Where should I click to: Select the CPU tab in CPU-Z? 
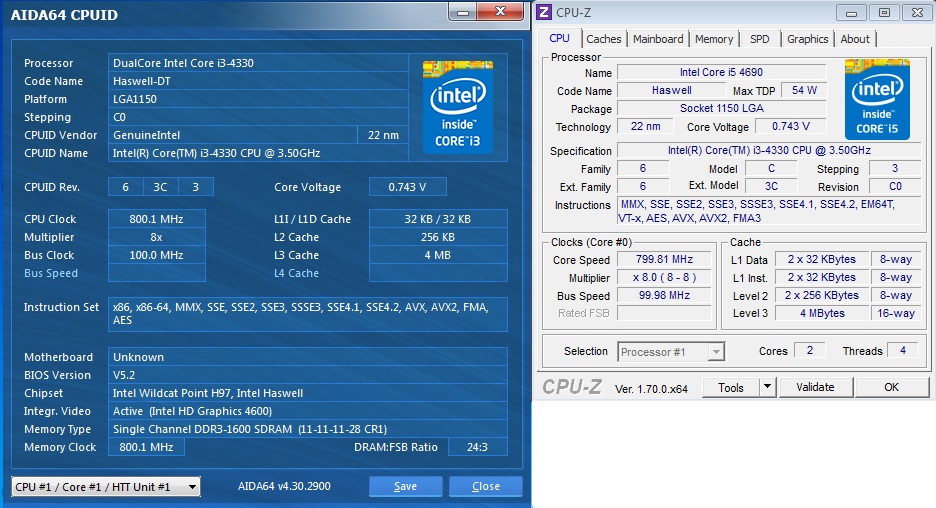point(559,38)
